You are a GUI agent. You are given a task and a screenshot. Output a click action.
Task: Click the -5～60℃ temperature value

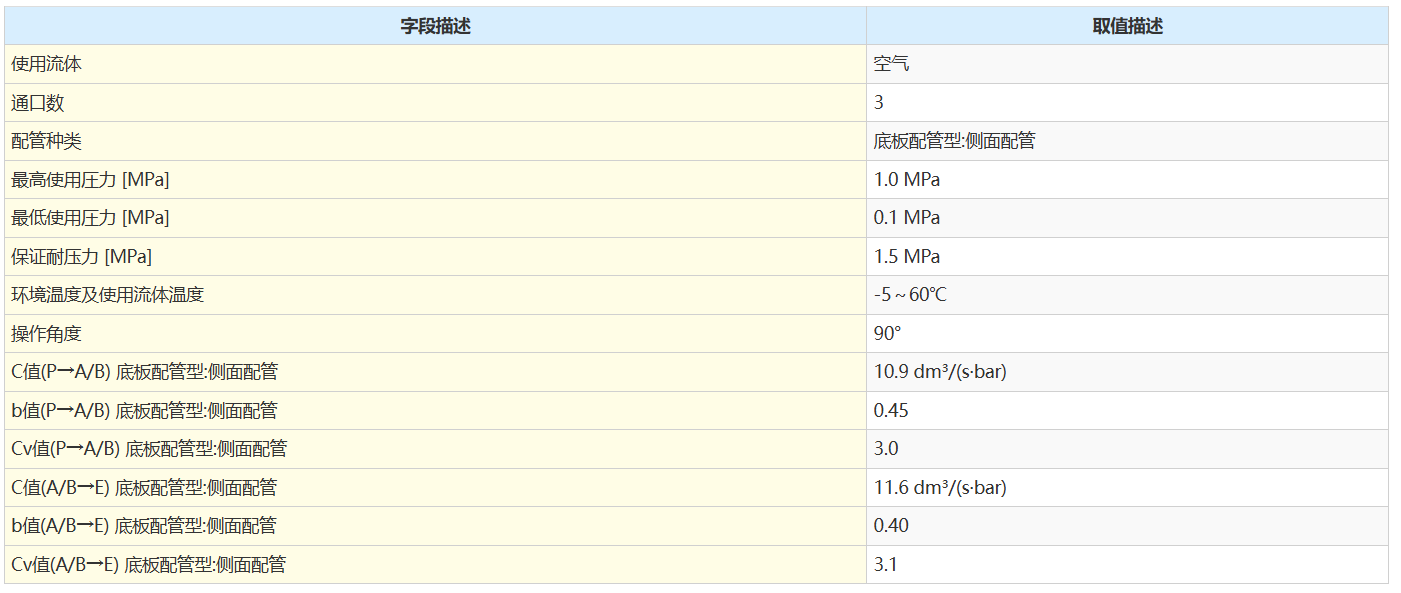(x=910, y=295)
